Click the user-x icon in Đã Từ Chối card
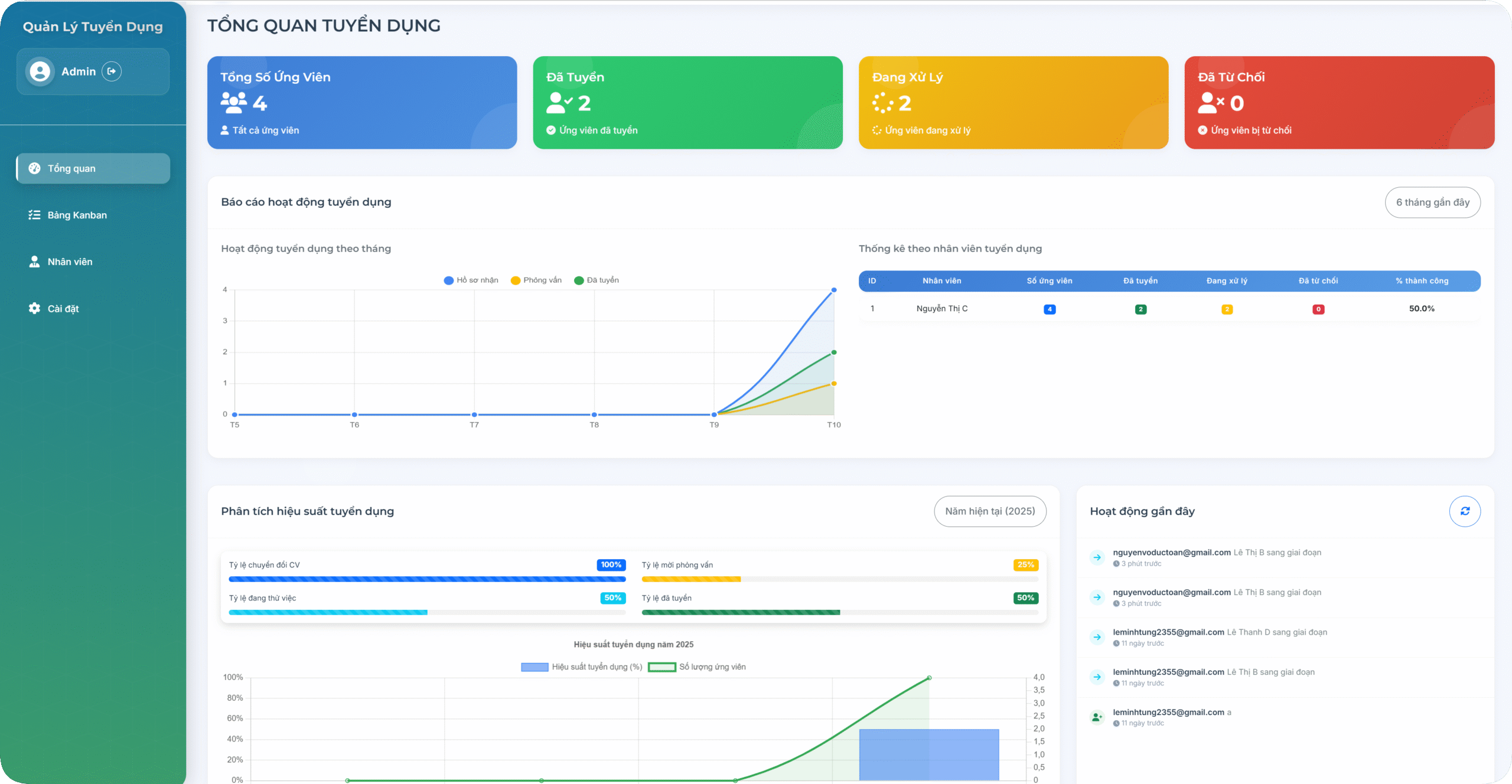Viewport: 1512px width, 784px height. point(1211,103)
